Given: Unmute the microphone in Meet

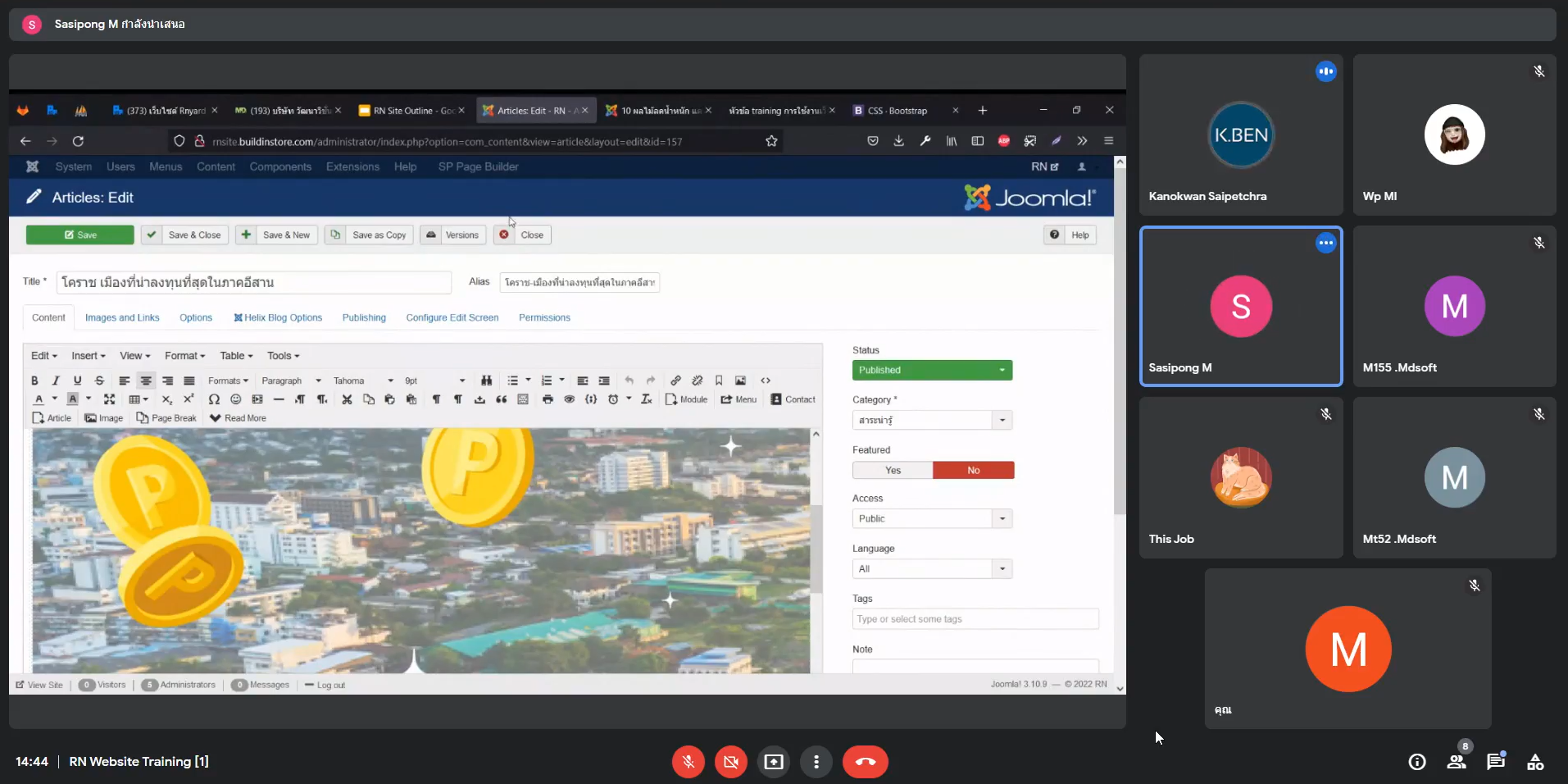Looking at the screenshot, I should point(689,762).
